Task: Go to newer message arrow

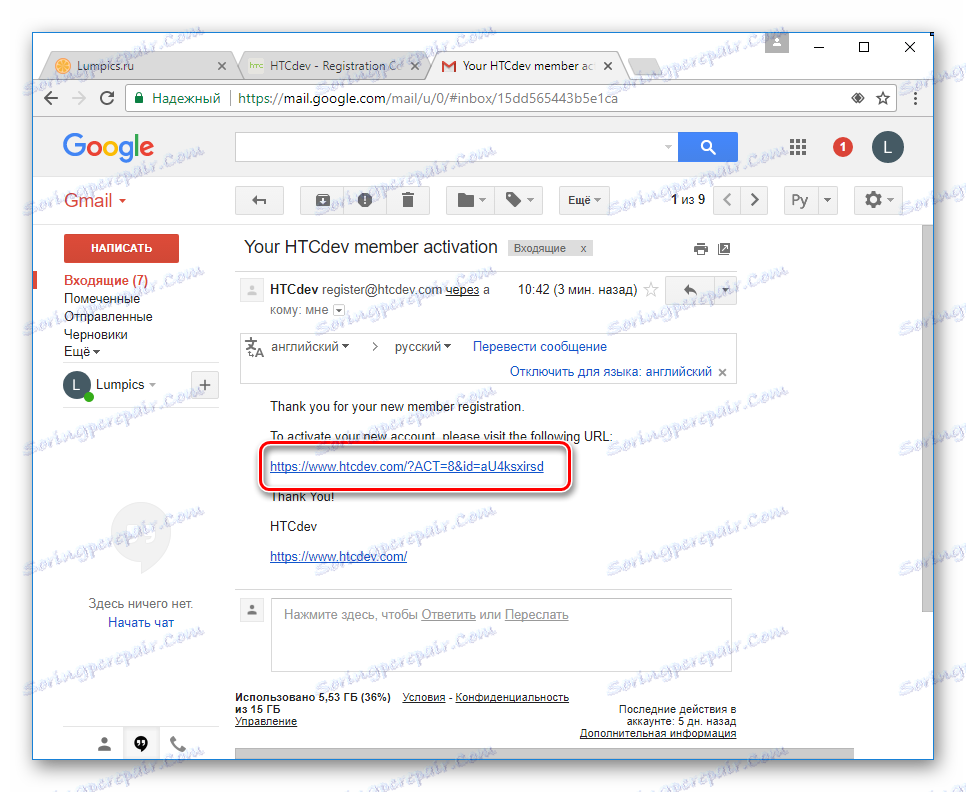Action: 727,200
